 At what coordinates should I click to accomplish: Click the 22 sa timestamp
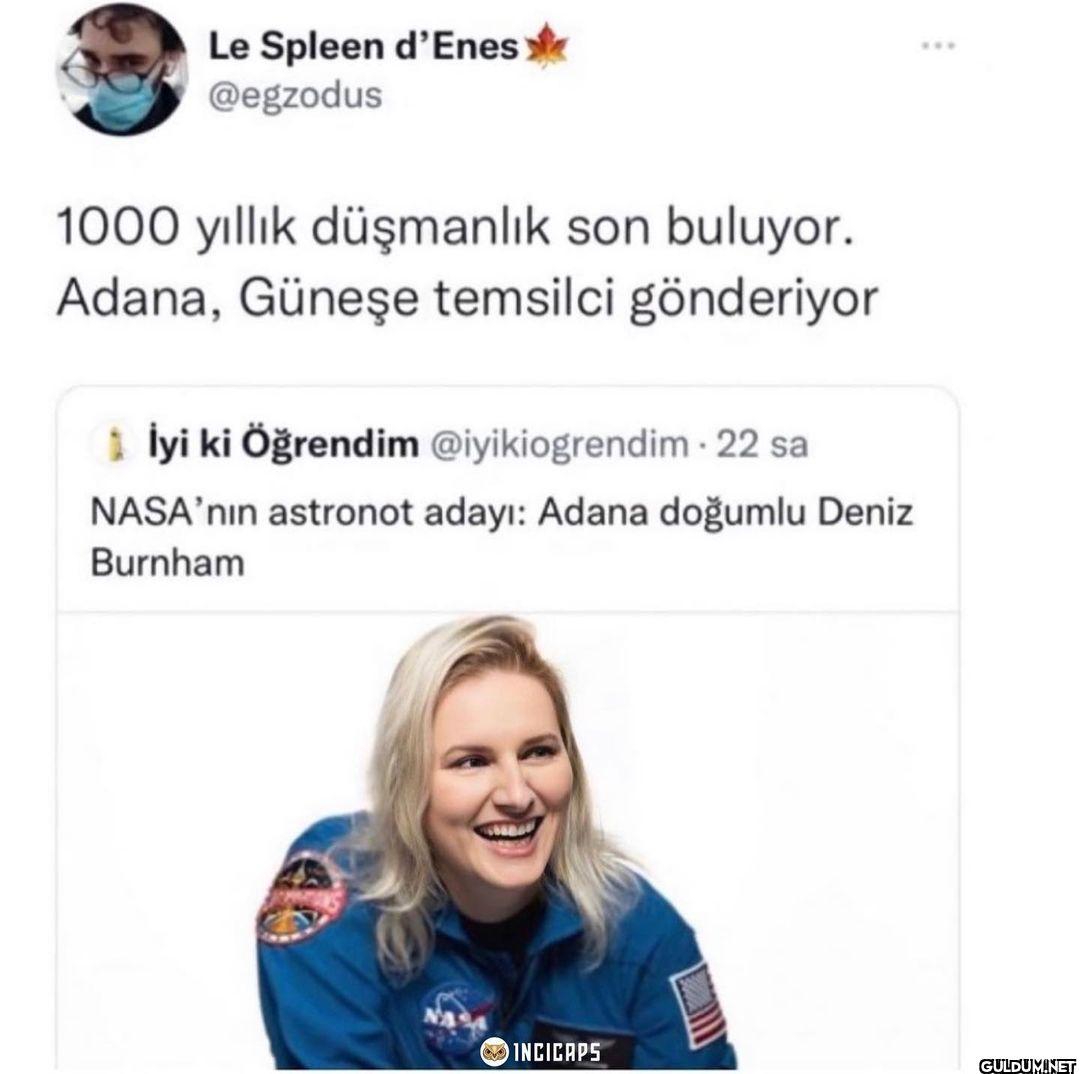point(762,445)
